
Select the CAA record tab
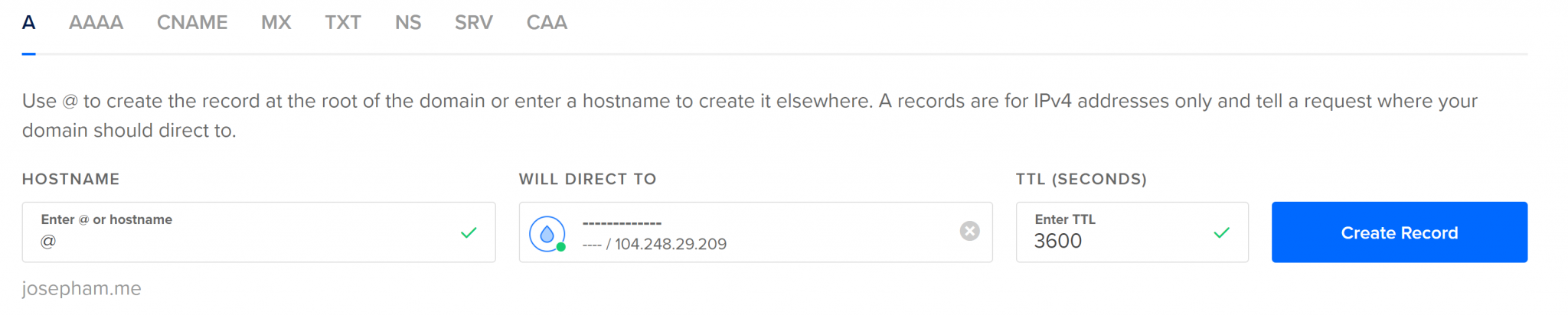pyautogui.click(x=547, y=23)
